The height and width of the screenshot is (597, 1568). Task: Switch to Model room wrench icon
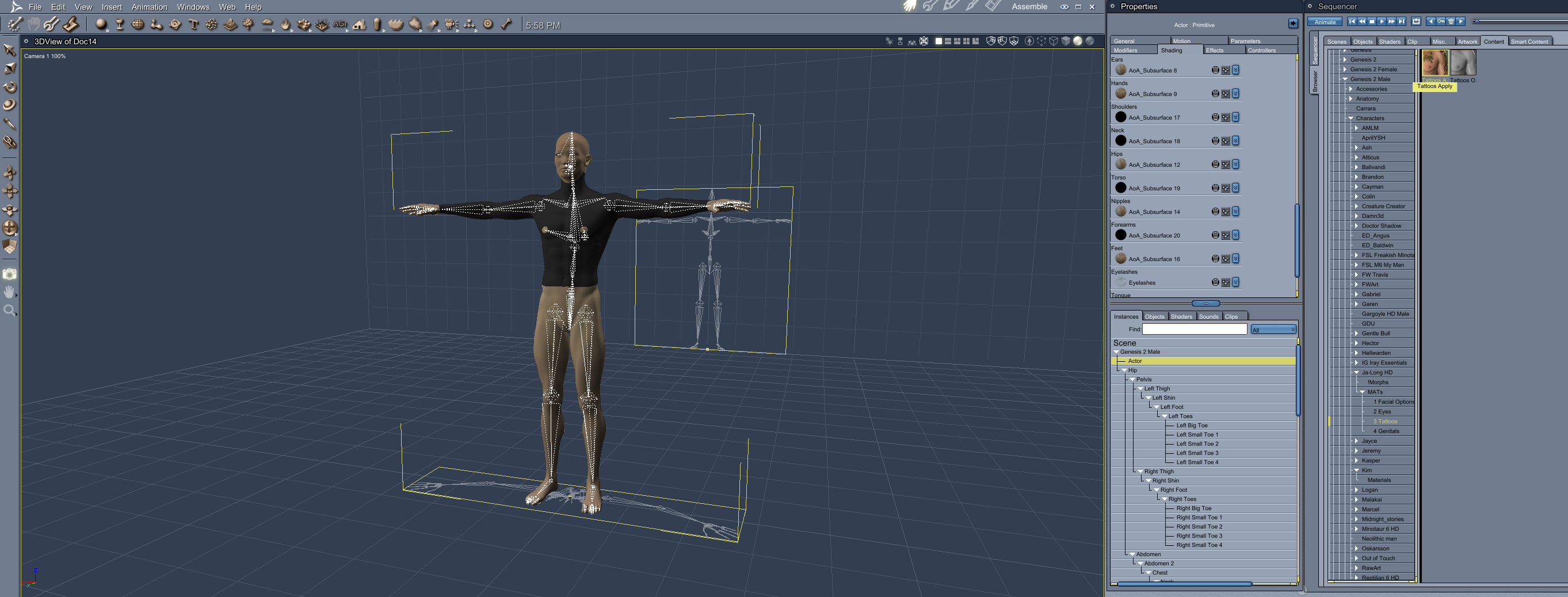(x=930, y=6)
